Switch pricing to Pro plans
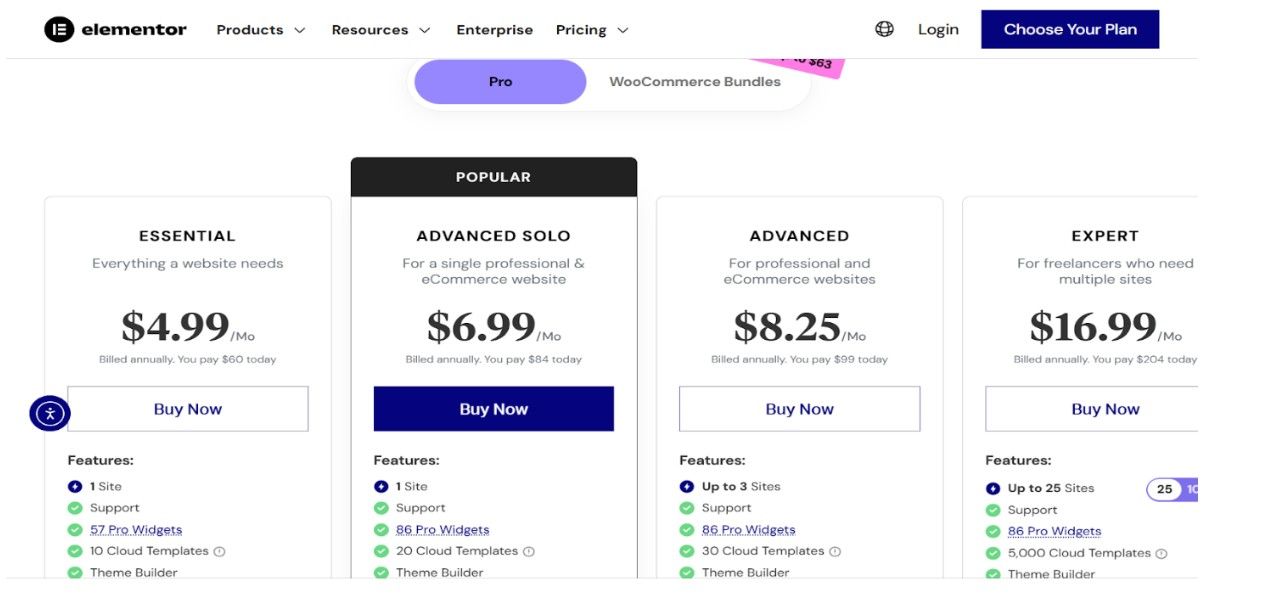 (499, 81)
